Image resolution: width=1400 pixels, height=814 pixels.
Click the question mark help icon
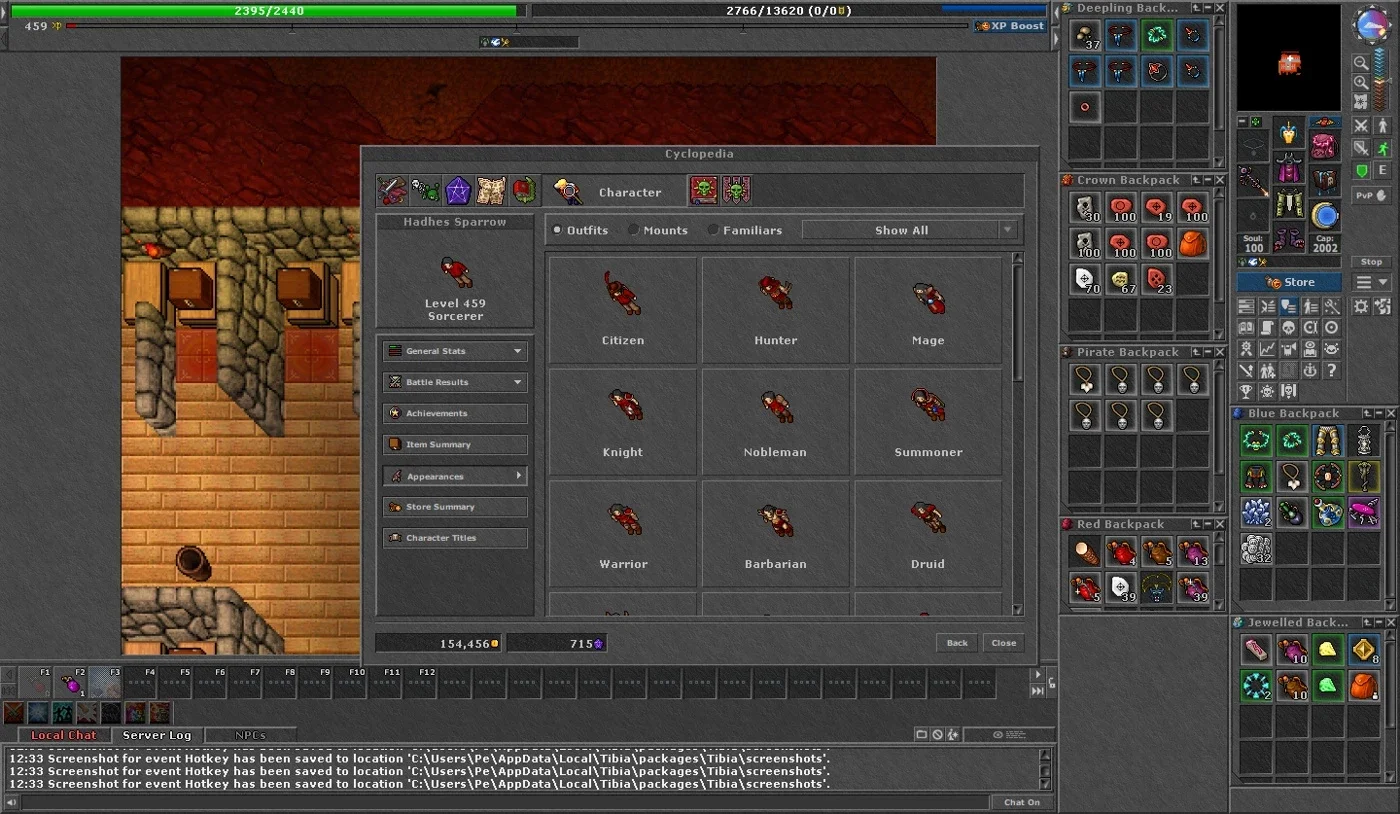pyautogui.click(x=1331, y=371)
